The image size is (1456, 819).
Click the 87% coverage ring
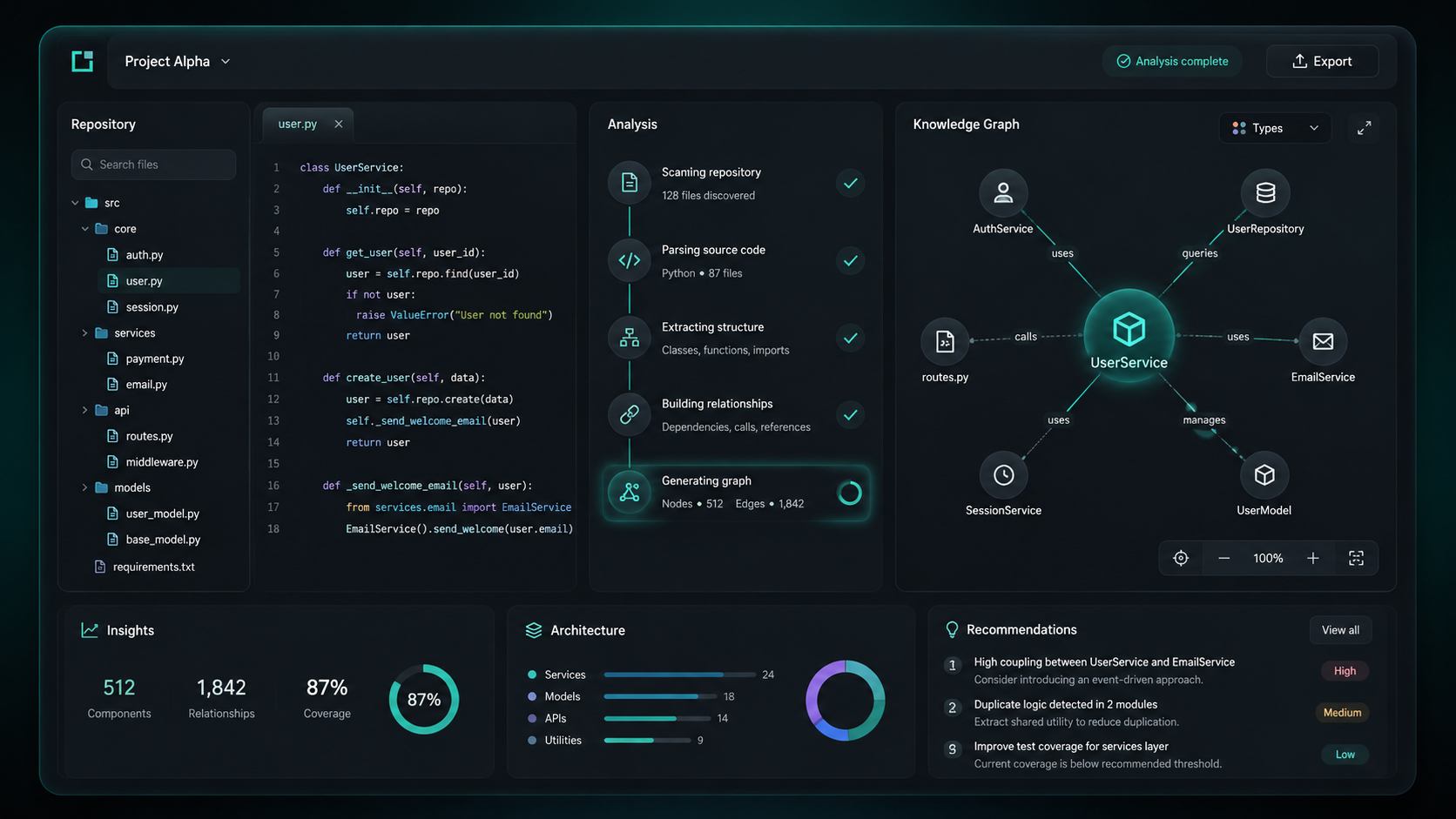(x=424, y=700)
